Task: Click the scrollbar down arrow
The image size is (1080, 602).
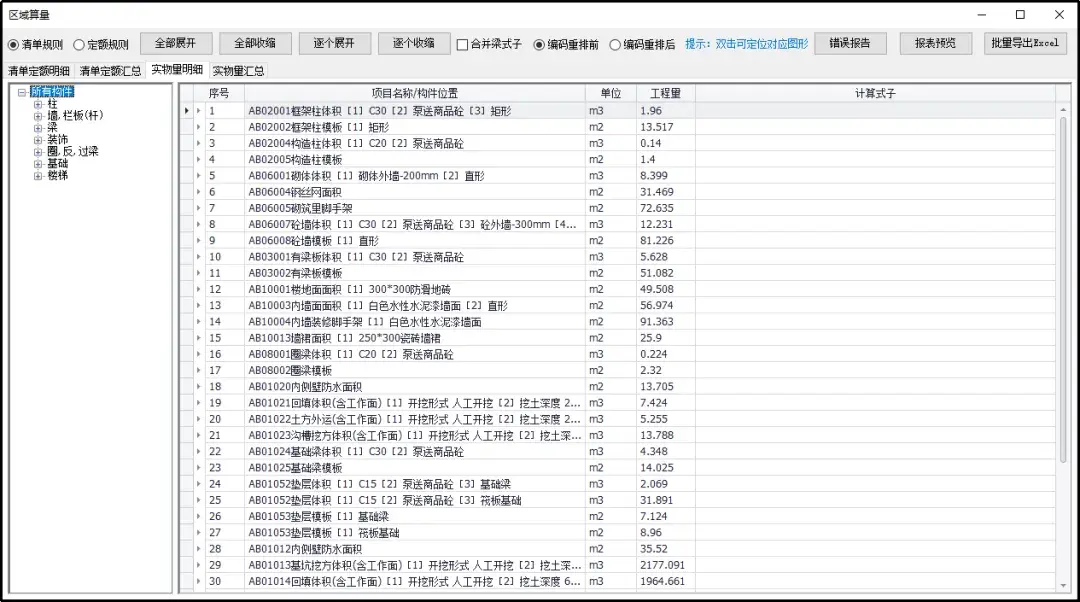Action: [x=1063, y=585]
